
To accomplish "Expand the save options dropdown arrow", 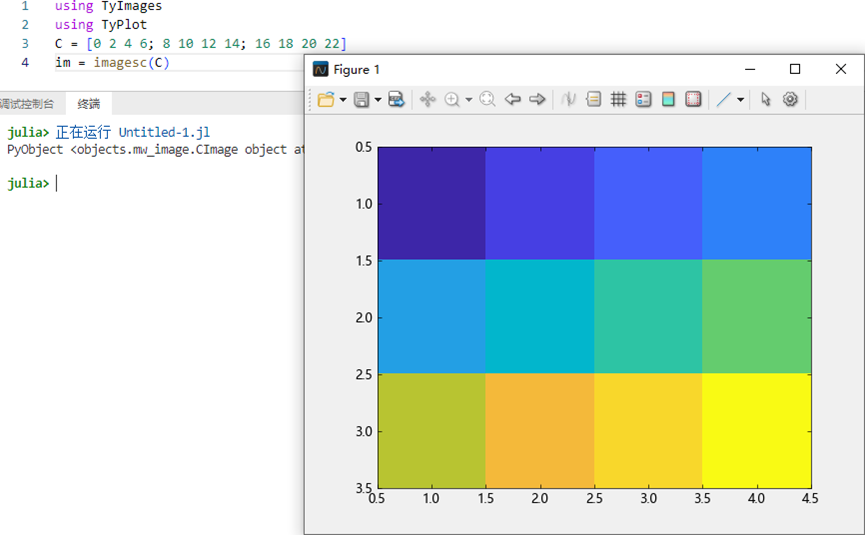I will click(378, 100).
